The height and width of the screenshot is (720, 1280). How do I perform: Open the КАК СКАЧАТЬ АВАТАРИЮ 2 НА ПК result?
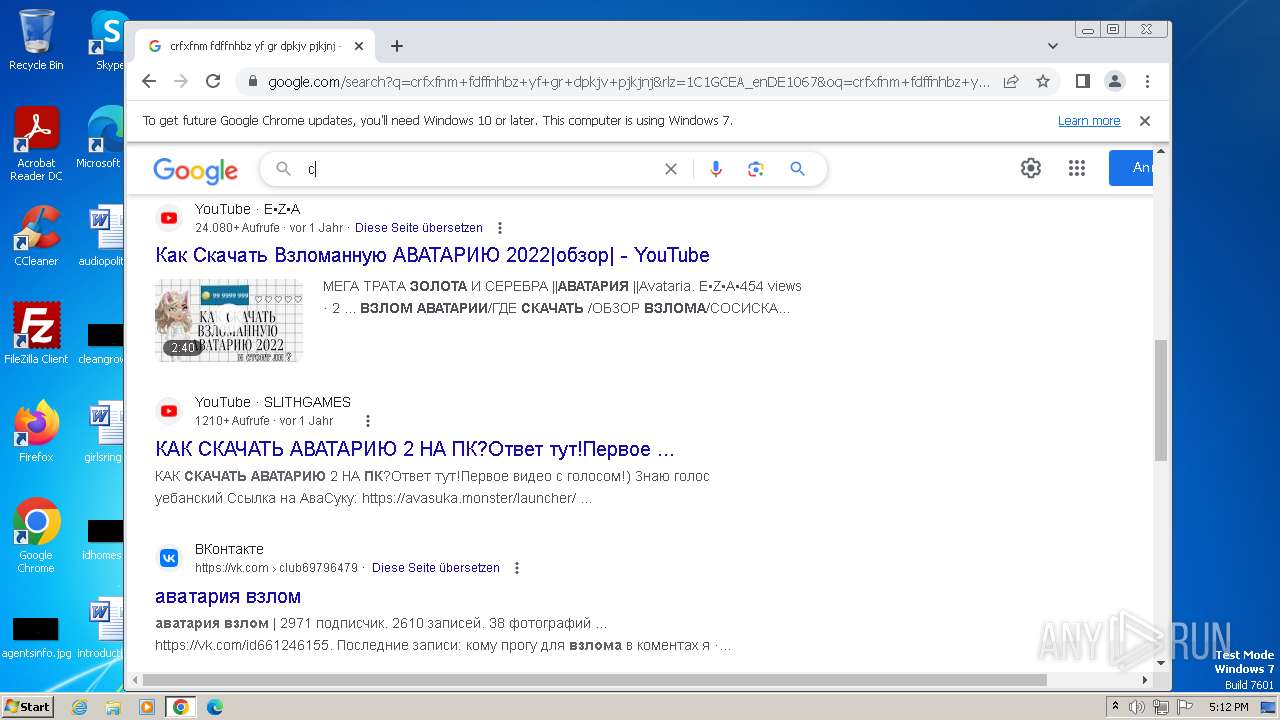tap(415, 449)
